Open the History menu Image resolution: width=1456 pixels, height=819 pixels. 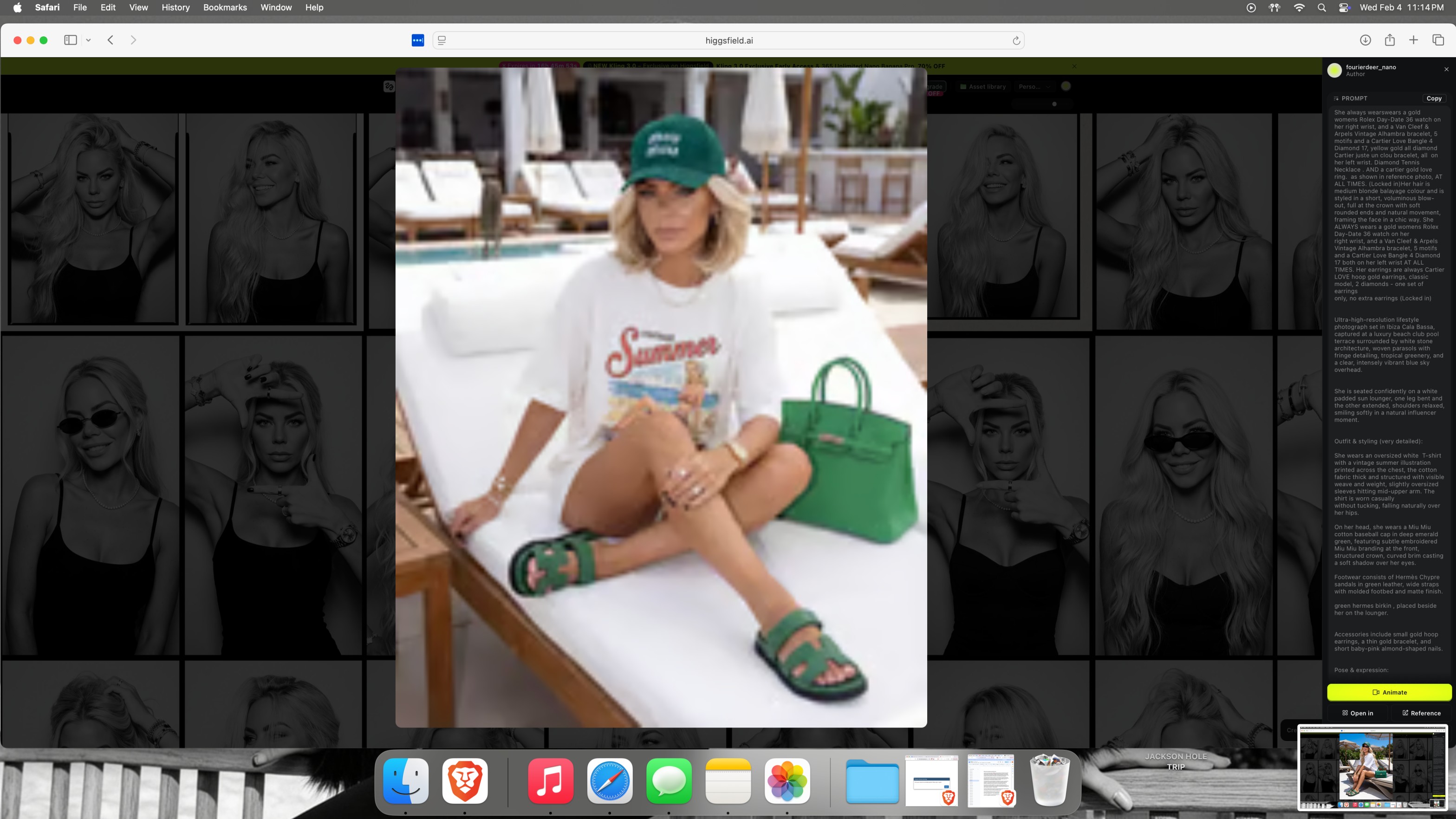click(x=175, y=7)
